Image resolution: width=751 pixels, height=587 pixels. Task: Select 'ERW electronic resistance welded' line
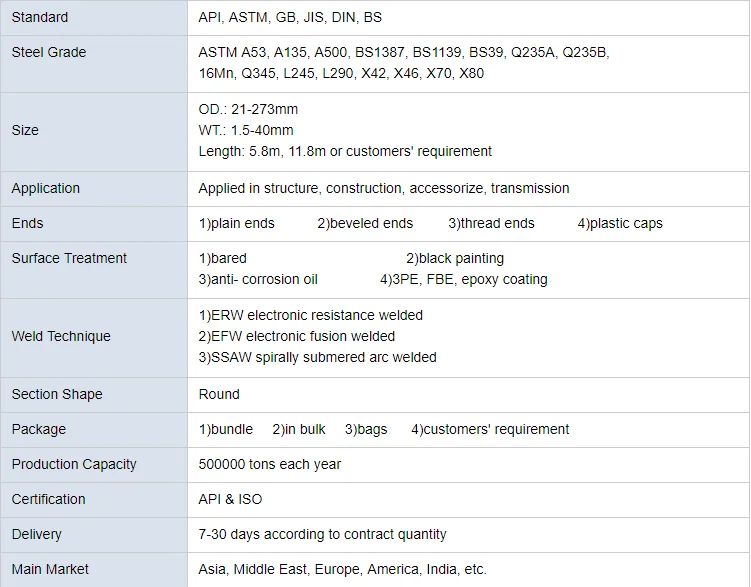pyautogui.click(x=311, y=315)
